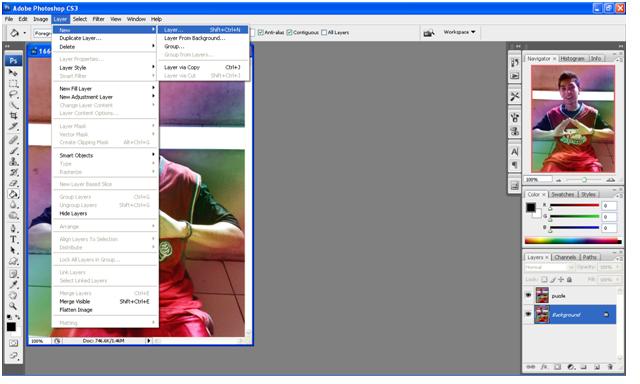640x384 pixels.
Task: Click the puzzle layer thumbnail
Action: [x=542, y=295]
